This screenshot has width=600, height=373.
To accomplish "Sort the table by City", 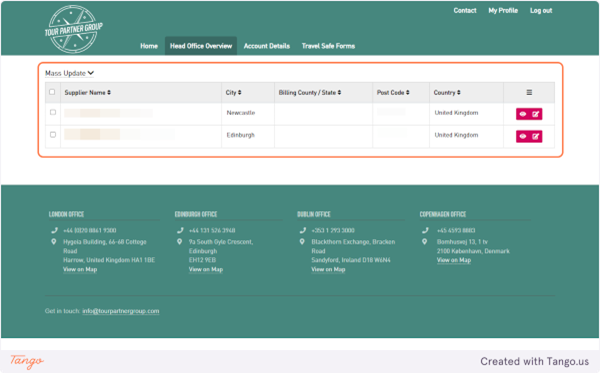I will (x=233, y=93).
